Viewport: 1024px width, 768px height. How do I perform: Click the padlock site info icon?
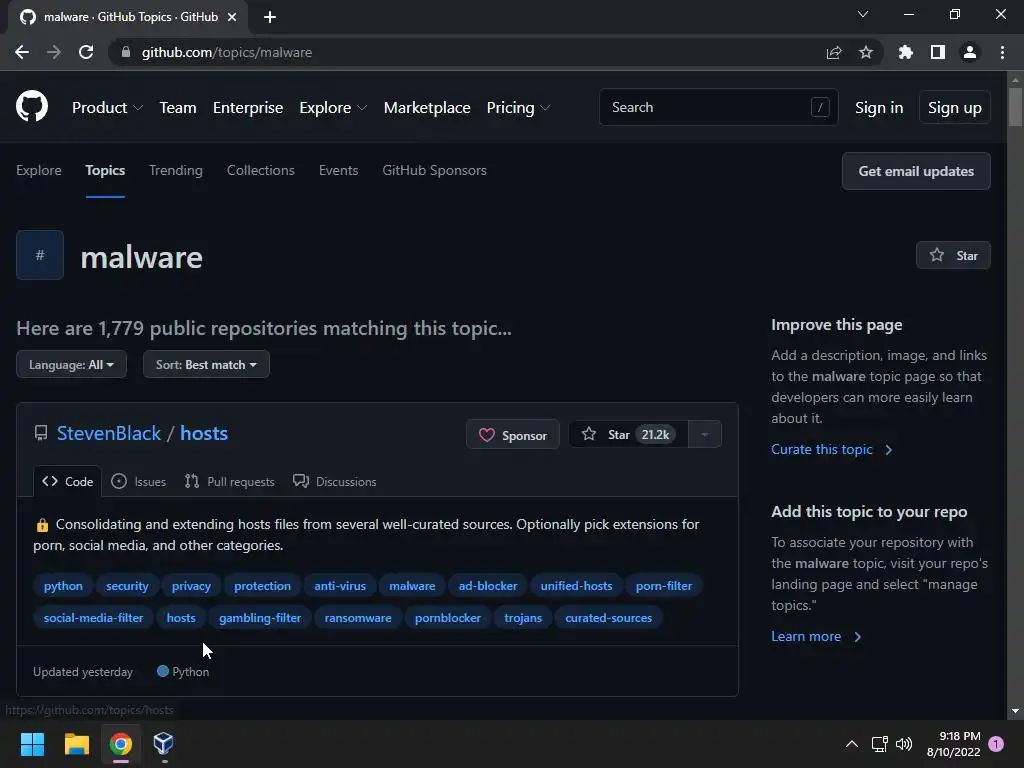[126, 52]
